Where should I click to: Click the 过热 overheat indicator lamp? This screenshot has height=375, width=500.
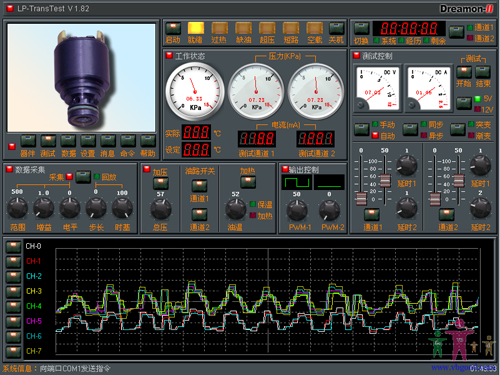(220, 28)
